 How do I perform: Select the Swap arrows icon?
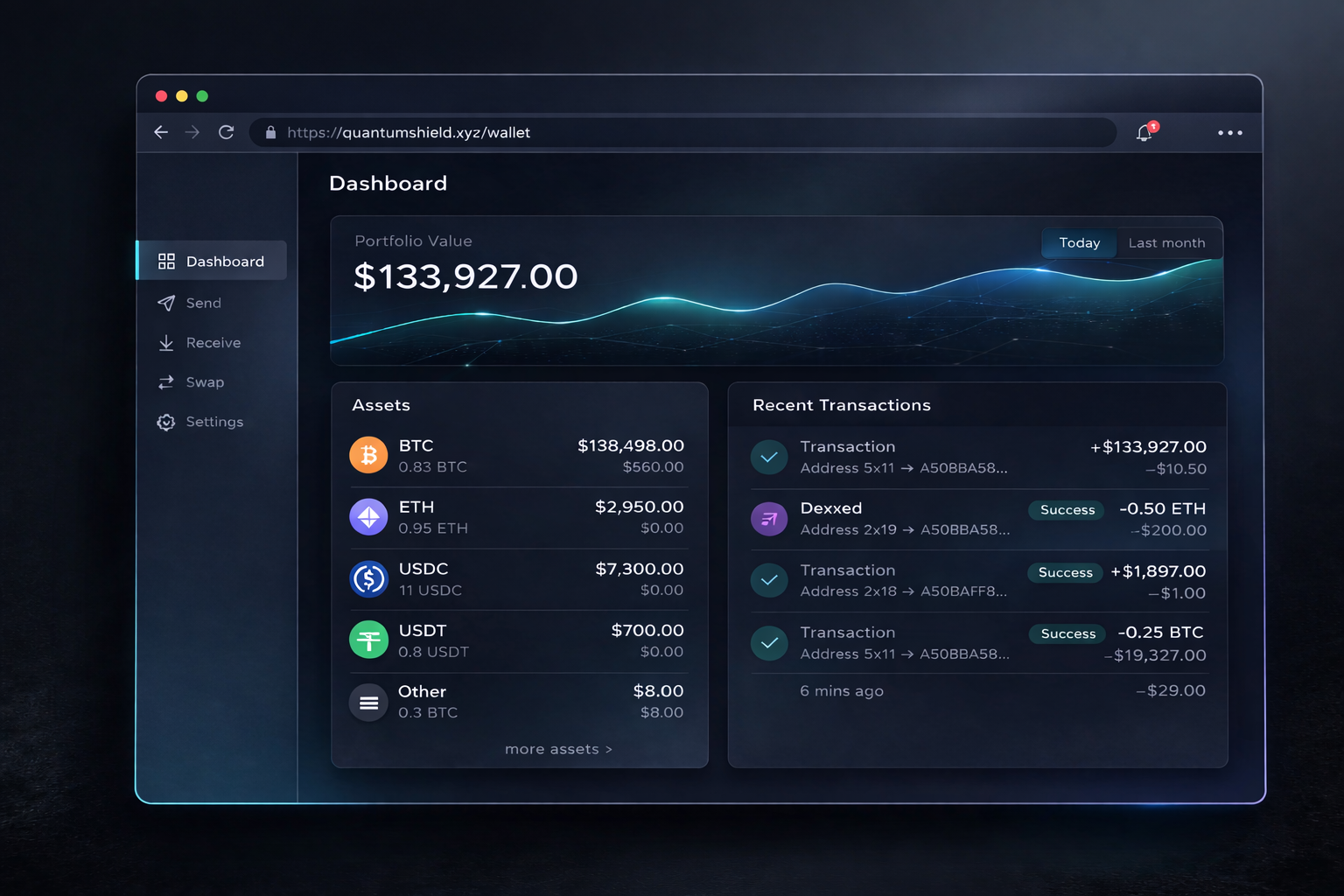(x=166, y=381)
